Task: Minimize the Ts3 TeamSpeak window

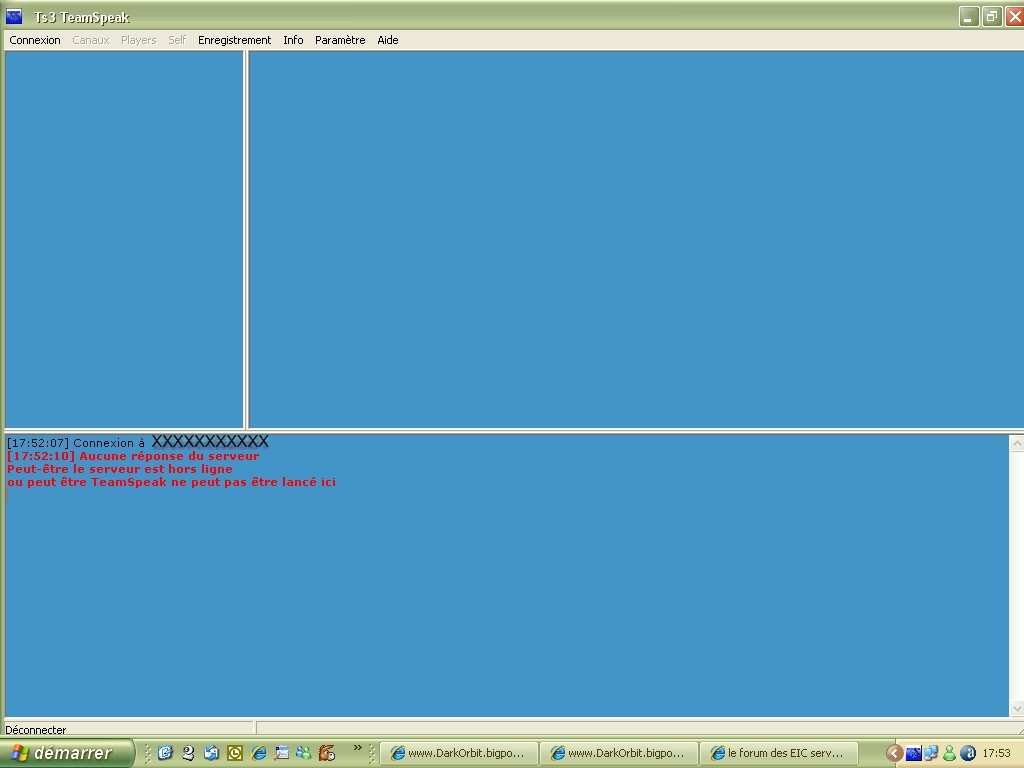Action: tap(968, 16)
